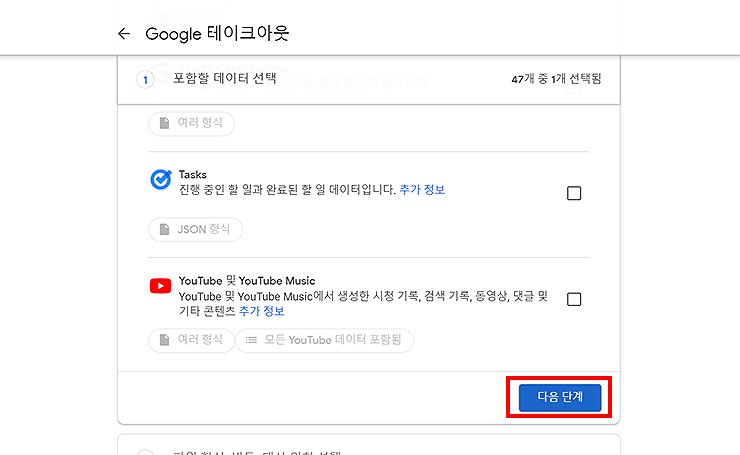The height and width of the screenshot is (455, 740).
Task: Click the Tasks heading text
Action: tap(193, 175)
